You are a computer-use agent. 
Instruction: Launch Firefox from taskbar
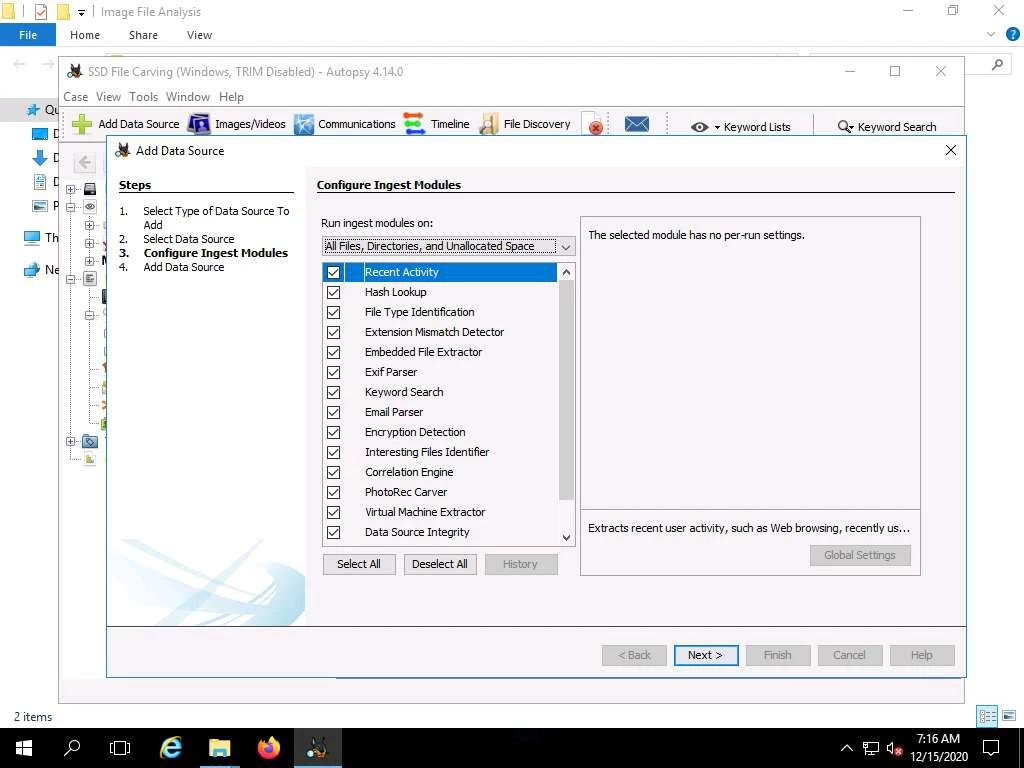pyautogui.click(x=268, y=748)
